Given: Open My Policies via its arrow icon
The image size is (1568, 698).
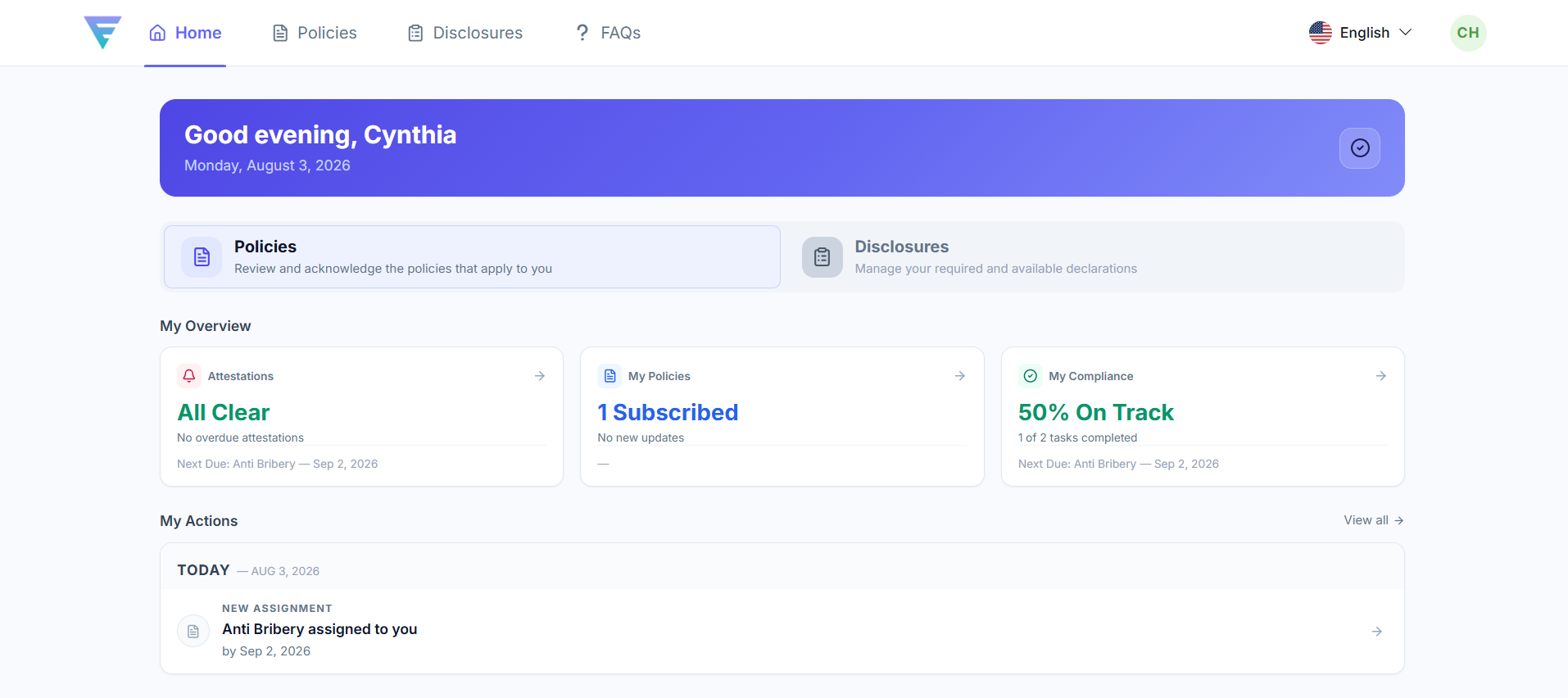Looking at the screenshot, I should [960, 376].
